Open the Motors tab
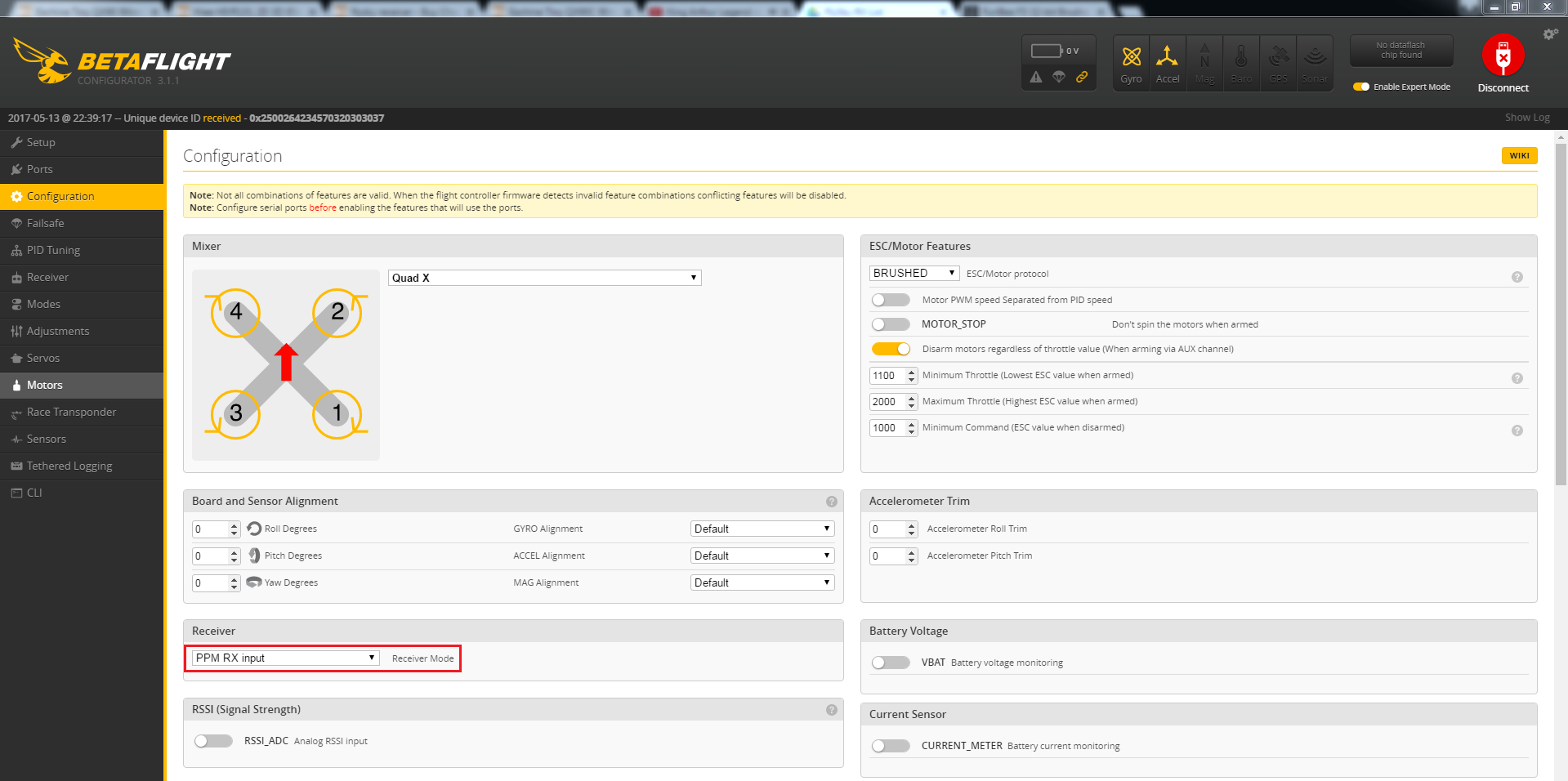The width and height of the screenshot is (1568, 781). pyautogui.click(x=82, y=385)
